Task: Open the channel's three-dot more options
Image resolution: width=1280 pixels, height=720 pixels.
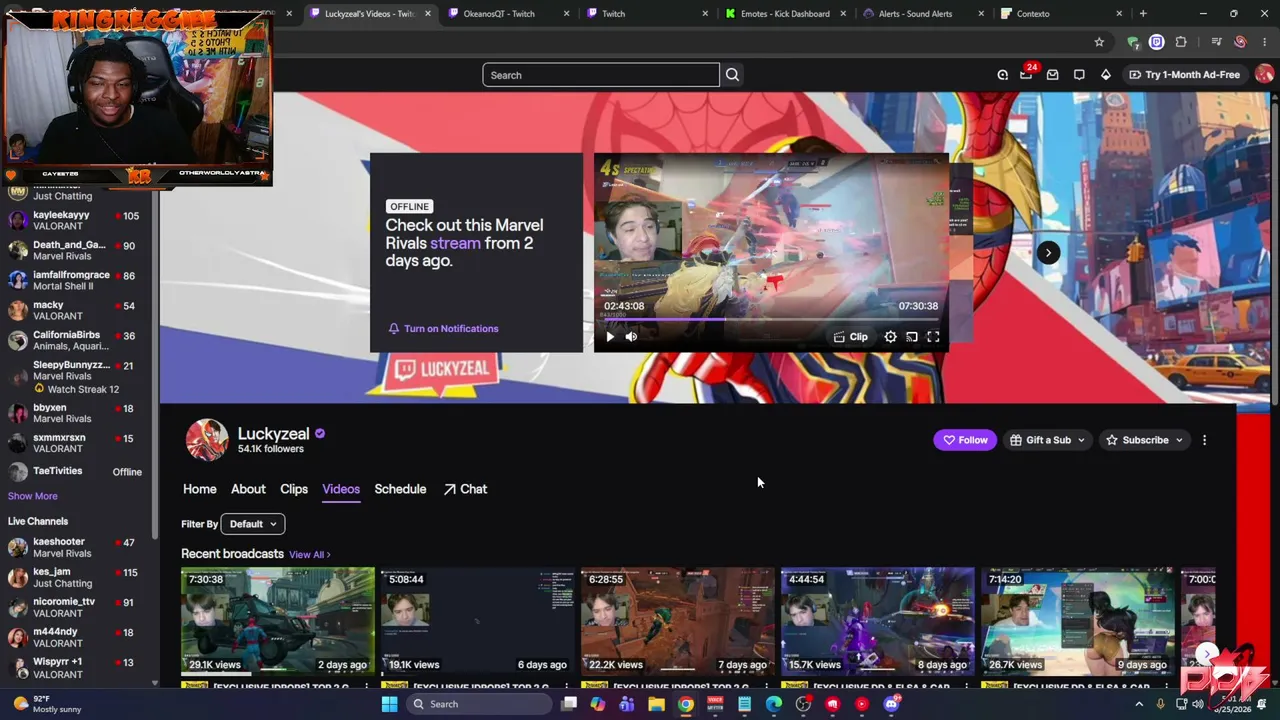Action: 1204,440
